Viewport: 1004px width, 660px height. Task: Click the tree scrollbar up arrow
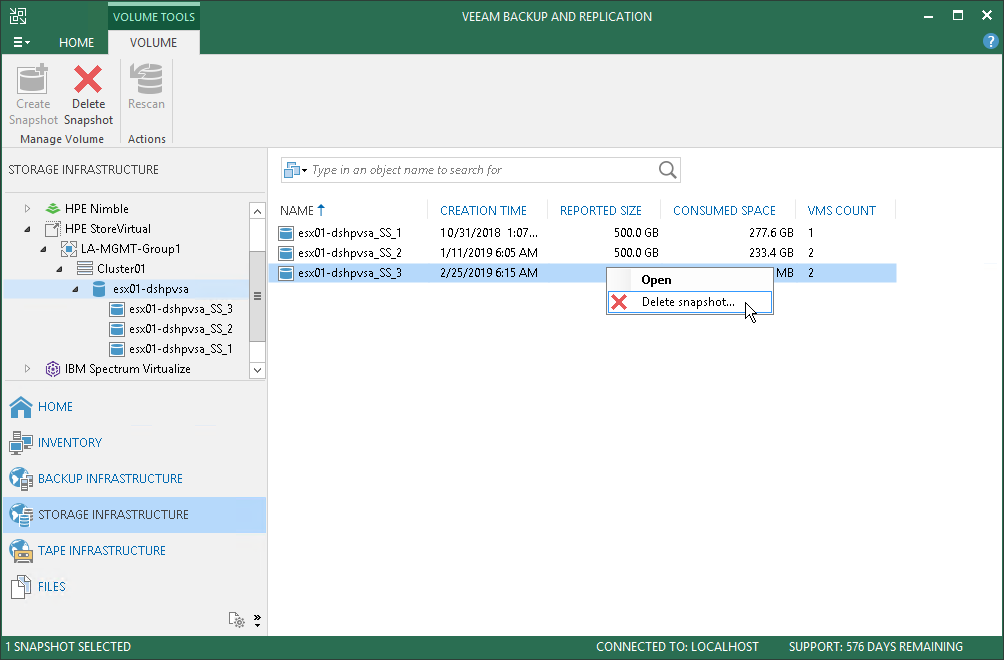(x=257, y=211)
